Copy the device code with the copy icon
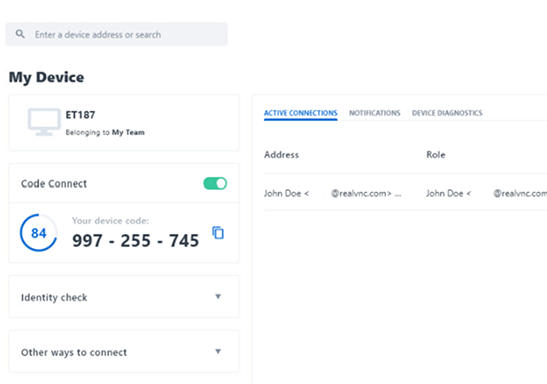This screenshot has width=547, height=384. (x=218, y=233)
